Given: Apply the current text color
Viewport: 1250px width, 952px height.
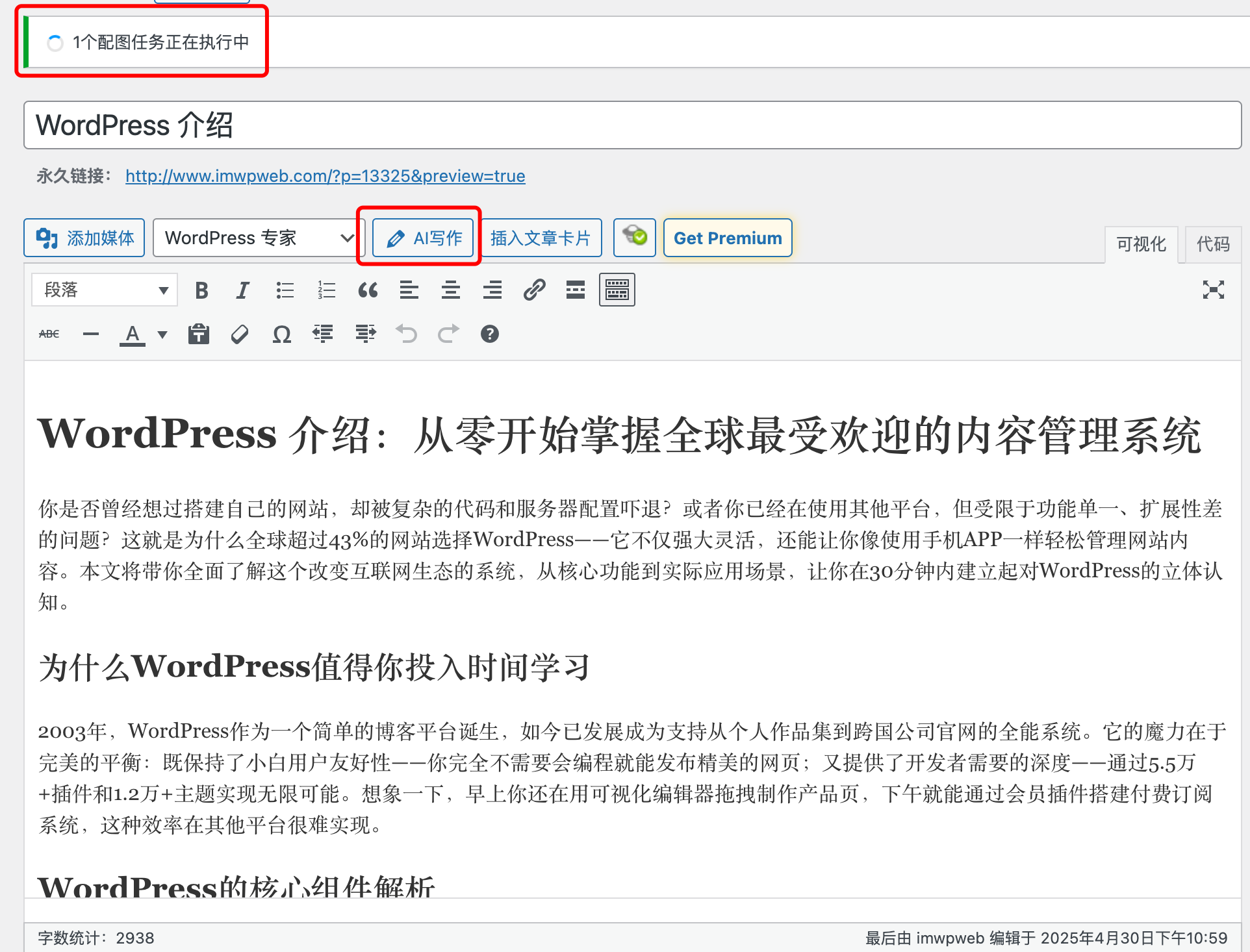Looking at the screenshot, I should pos(133,334).
